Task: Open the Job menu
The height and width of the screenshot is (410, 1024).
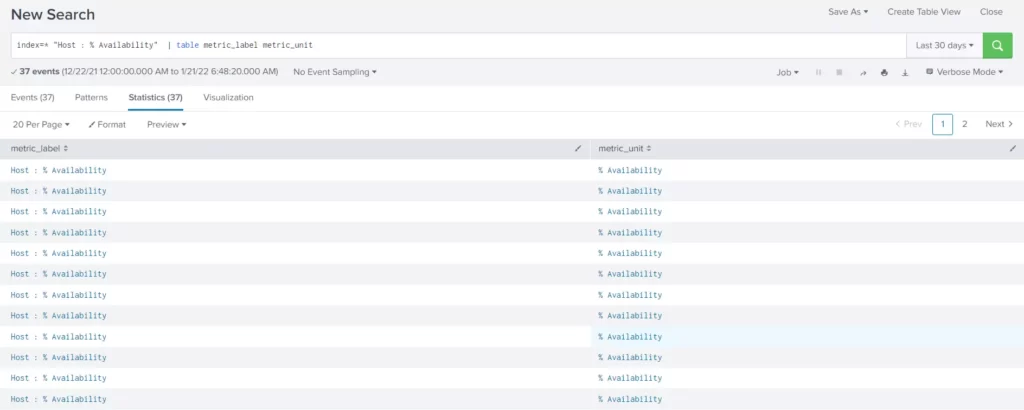Action: point(788,72)
